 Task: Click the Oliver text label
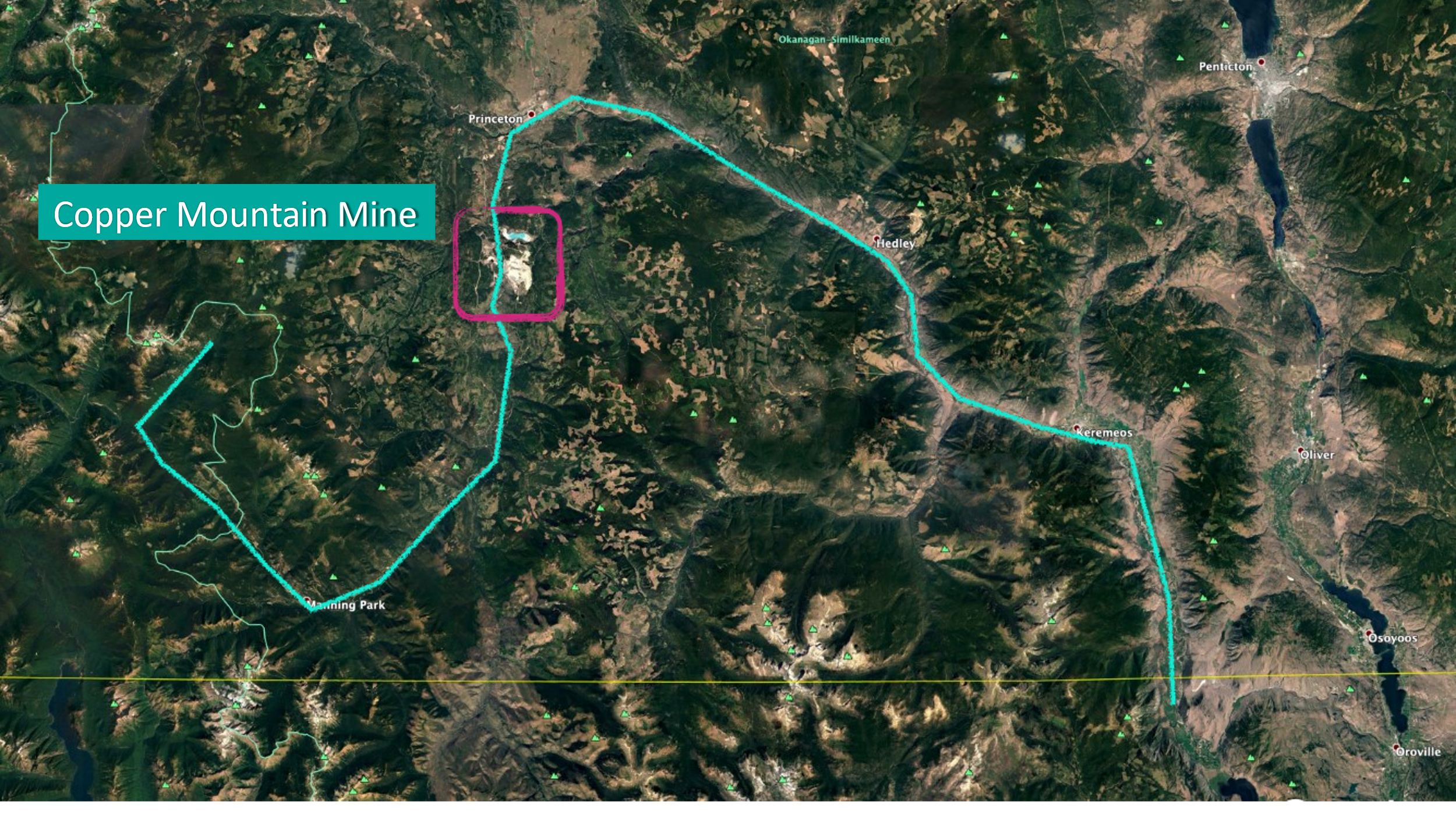1317,455
